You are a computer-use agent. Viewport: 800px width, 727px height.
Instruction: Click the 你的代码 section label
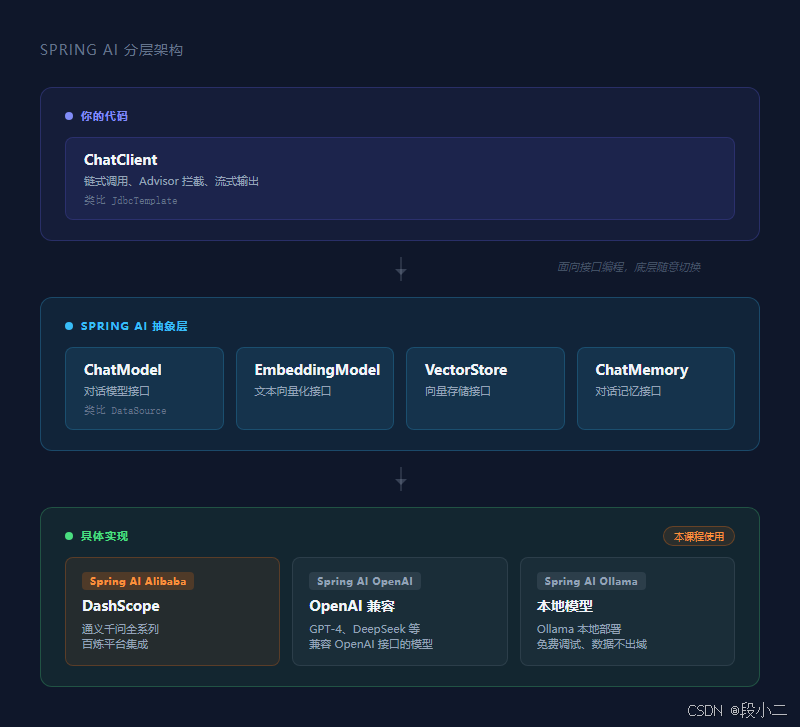104,116
